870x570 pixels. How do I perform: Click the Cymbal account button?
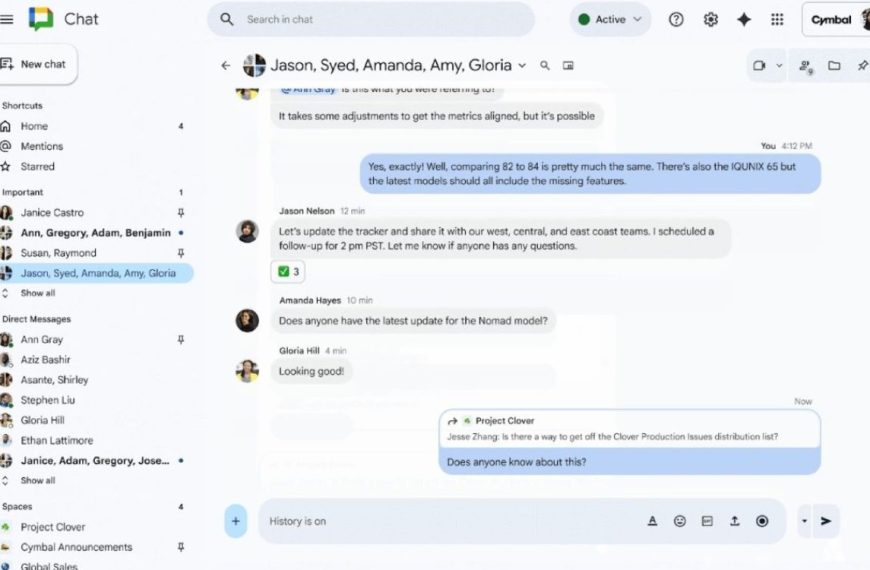click(836, 19)
